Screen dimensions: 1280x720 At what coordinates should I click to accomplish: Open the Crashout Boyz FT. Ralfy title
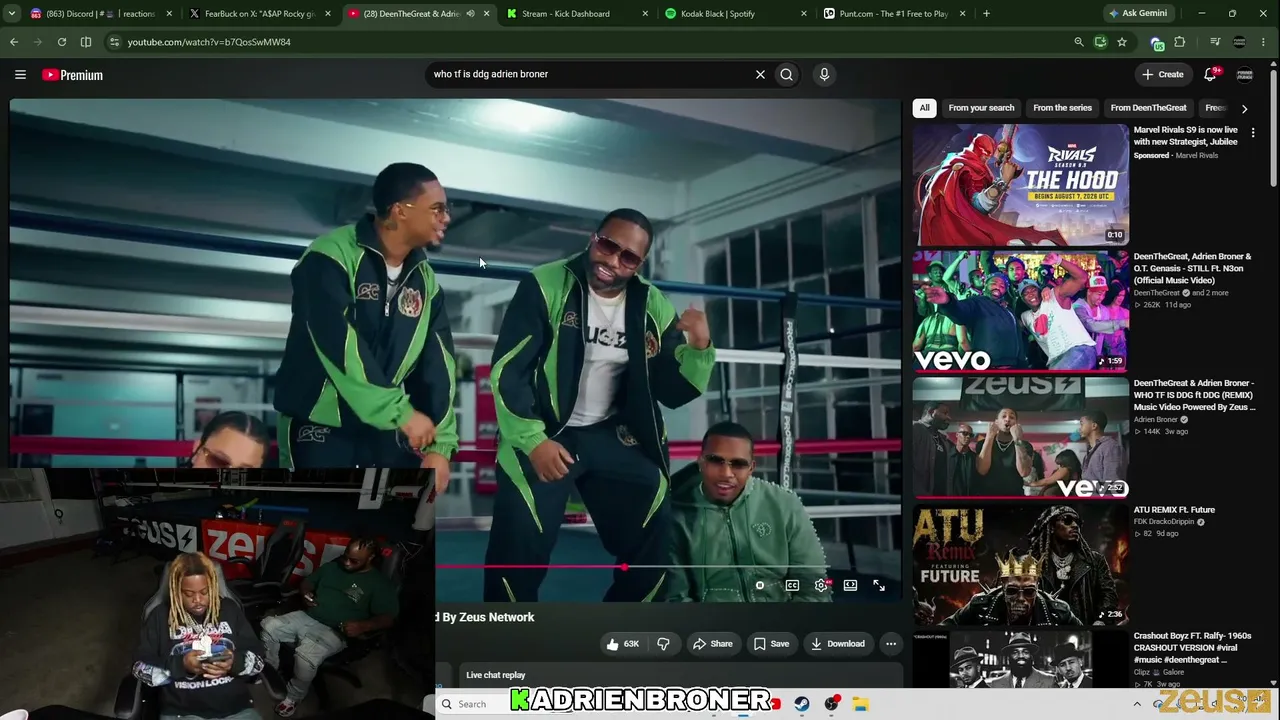point(1193,648)
